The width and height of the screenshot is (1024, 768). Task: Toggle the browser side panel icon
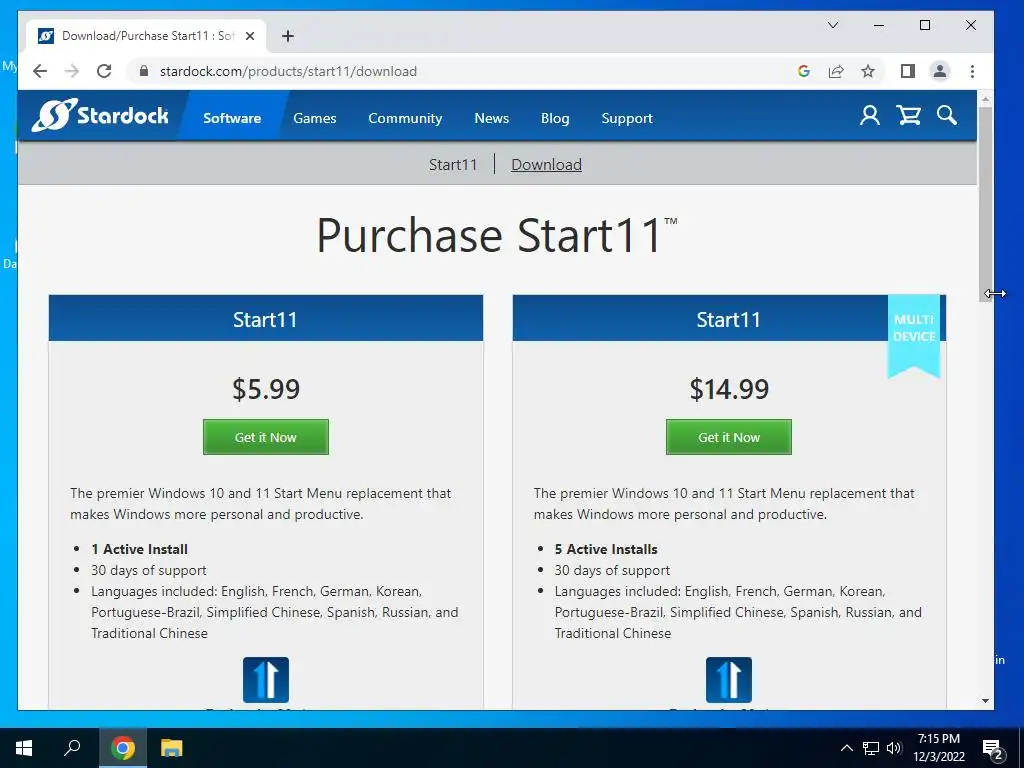pos(908,71)
